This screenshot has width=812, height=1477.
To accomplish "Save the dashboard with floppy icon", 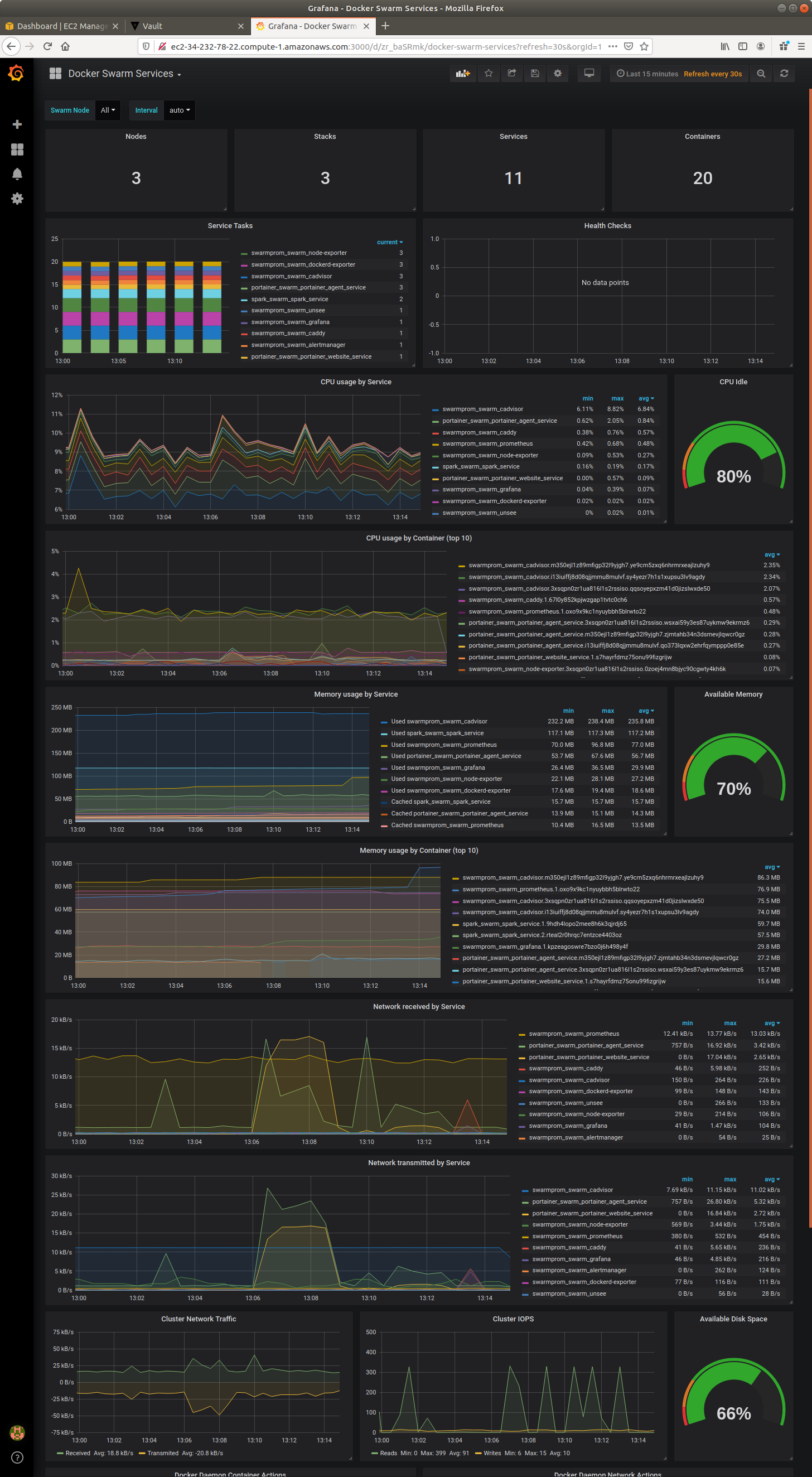I will point(534,74).
